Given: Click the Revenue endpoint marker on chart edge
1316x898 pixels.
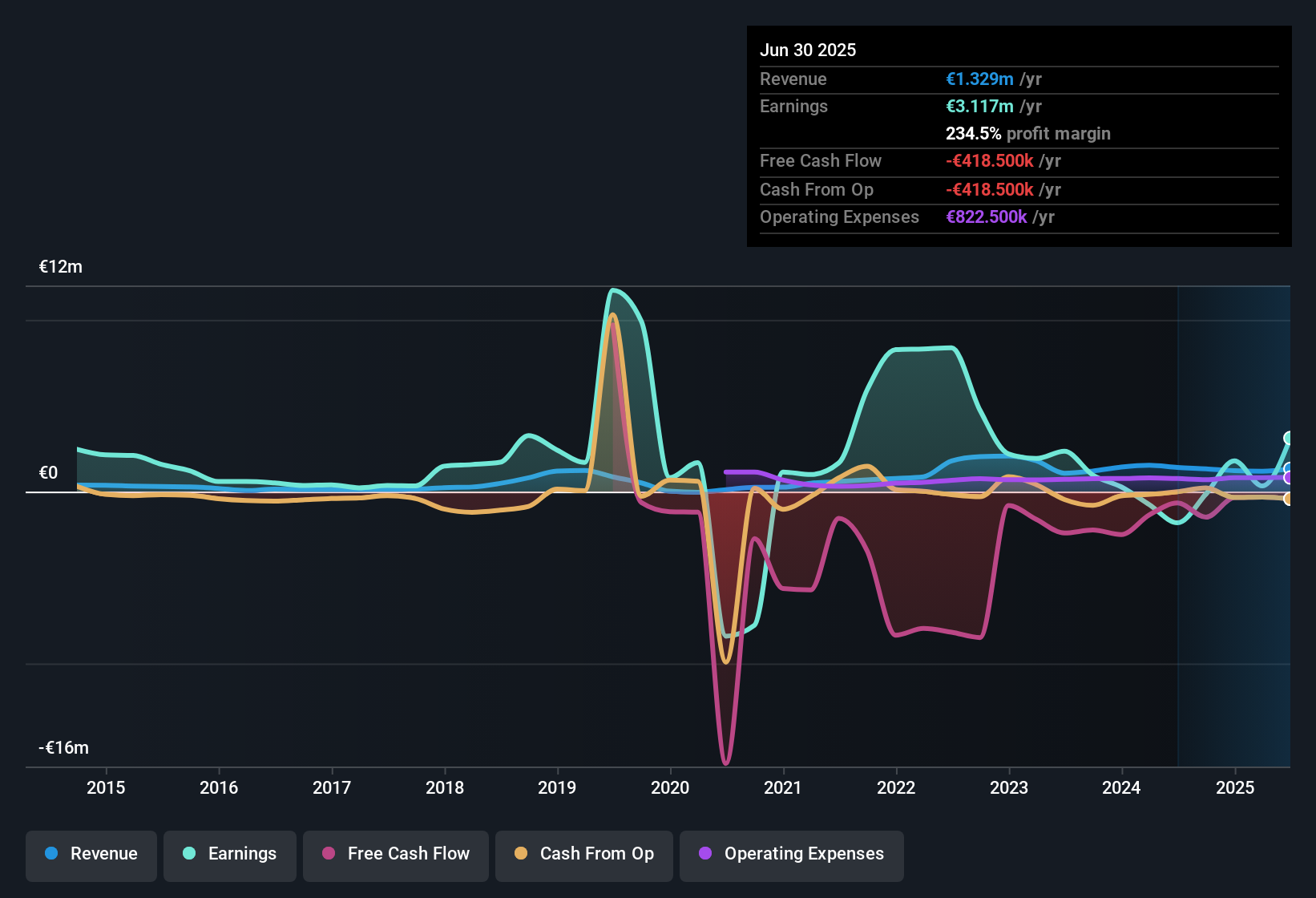Looking at the screenshot, I should pos(1288,468).
